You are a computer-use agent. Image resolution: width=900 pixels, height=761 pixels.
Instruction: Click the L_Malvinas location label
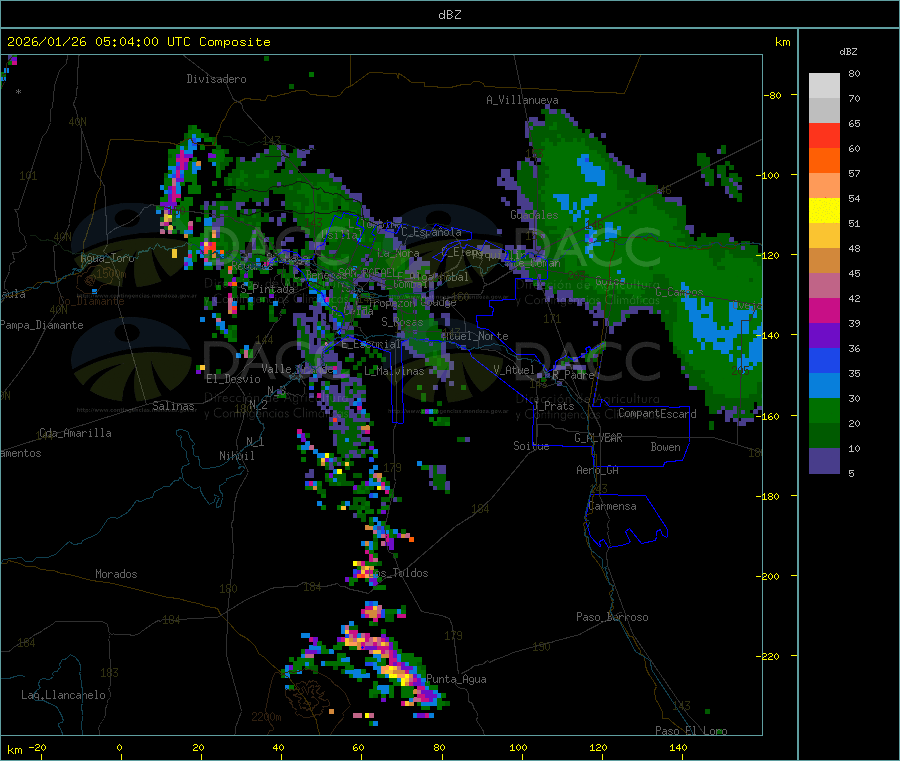pos(394,371)
